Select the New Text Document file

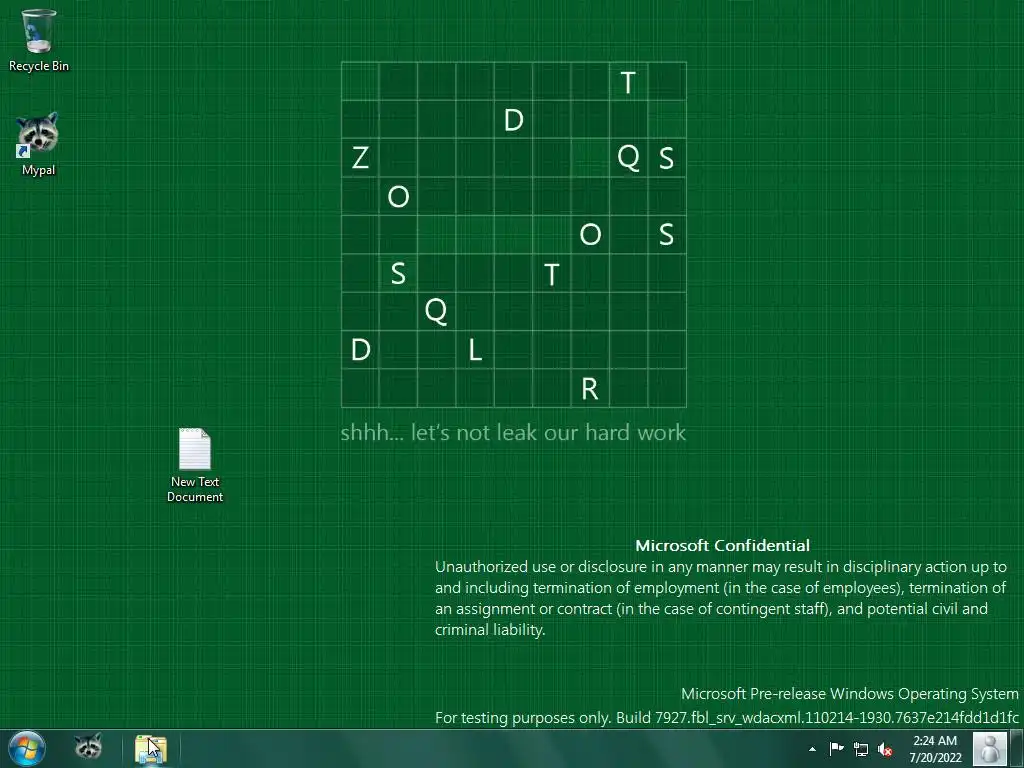pos(195,465)
